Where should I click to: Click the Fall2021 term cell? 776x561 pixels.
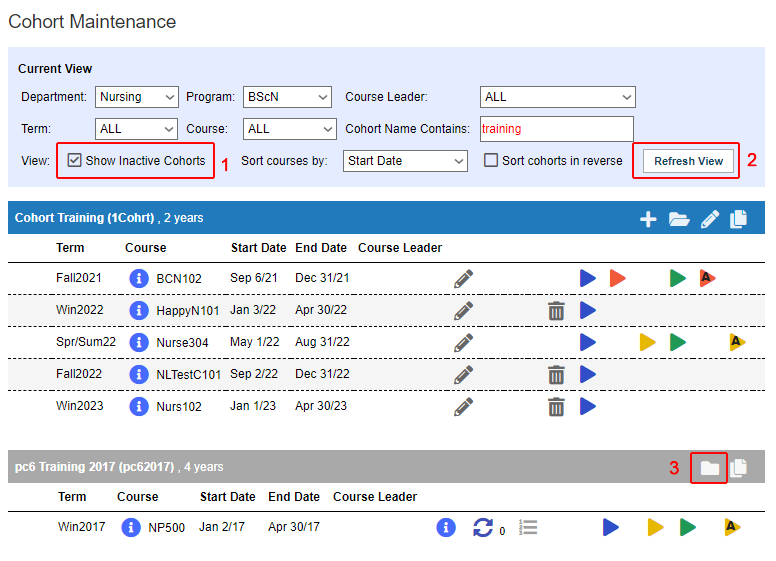click(79, 278)
